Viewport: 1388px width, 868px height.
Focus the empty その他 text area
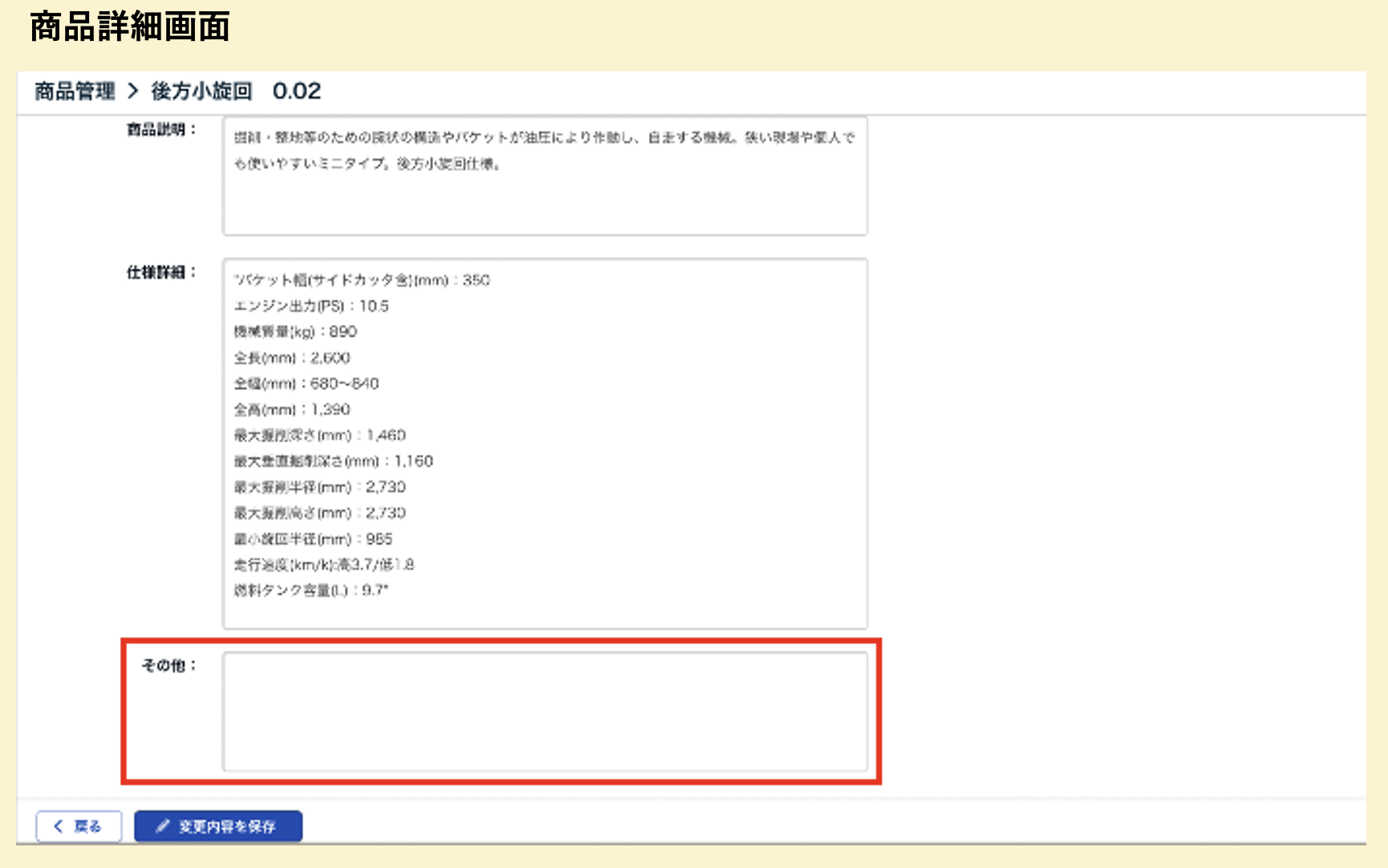(545, 712)
